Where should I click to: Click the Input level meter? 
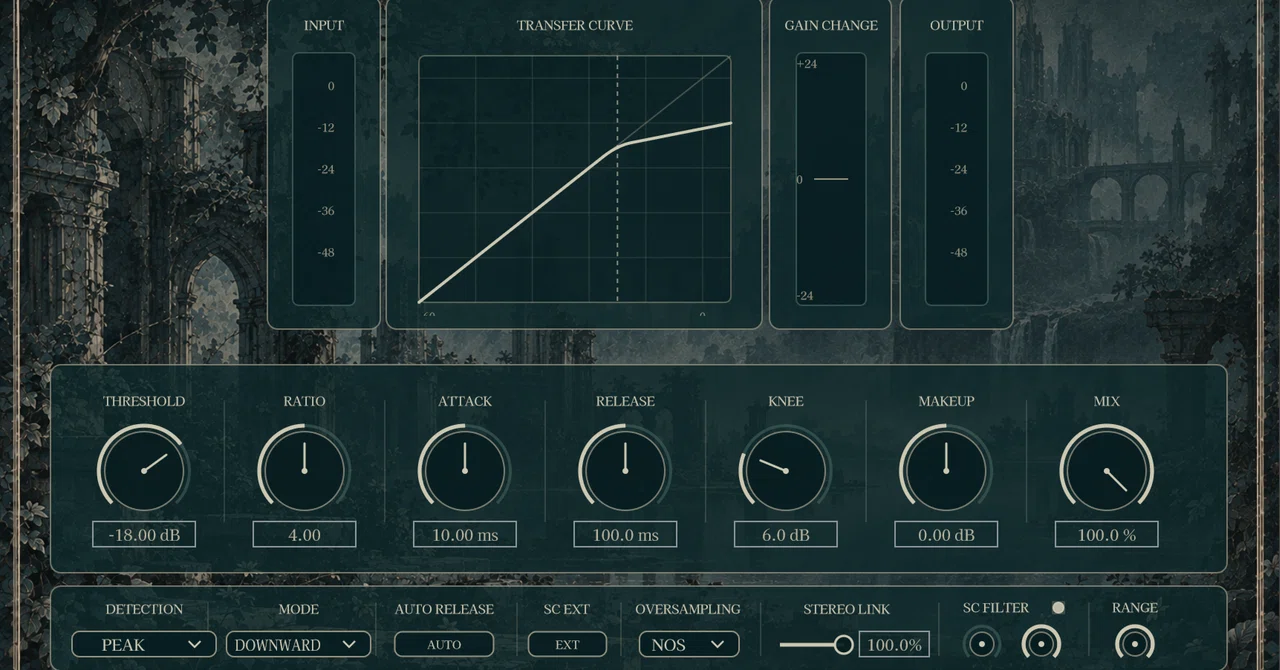click(323, 179)
